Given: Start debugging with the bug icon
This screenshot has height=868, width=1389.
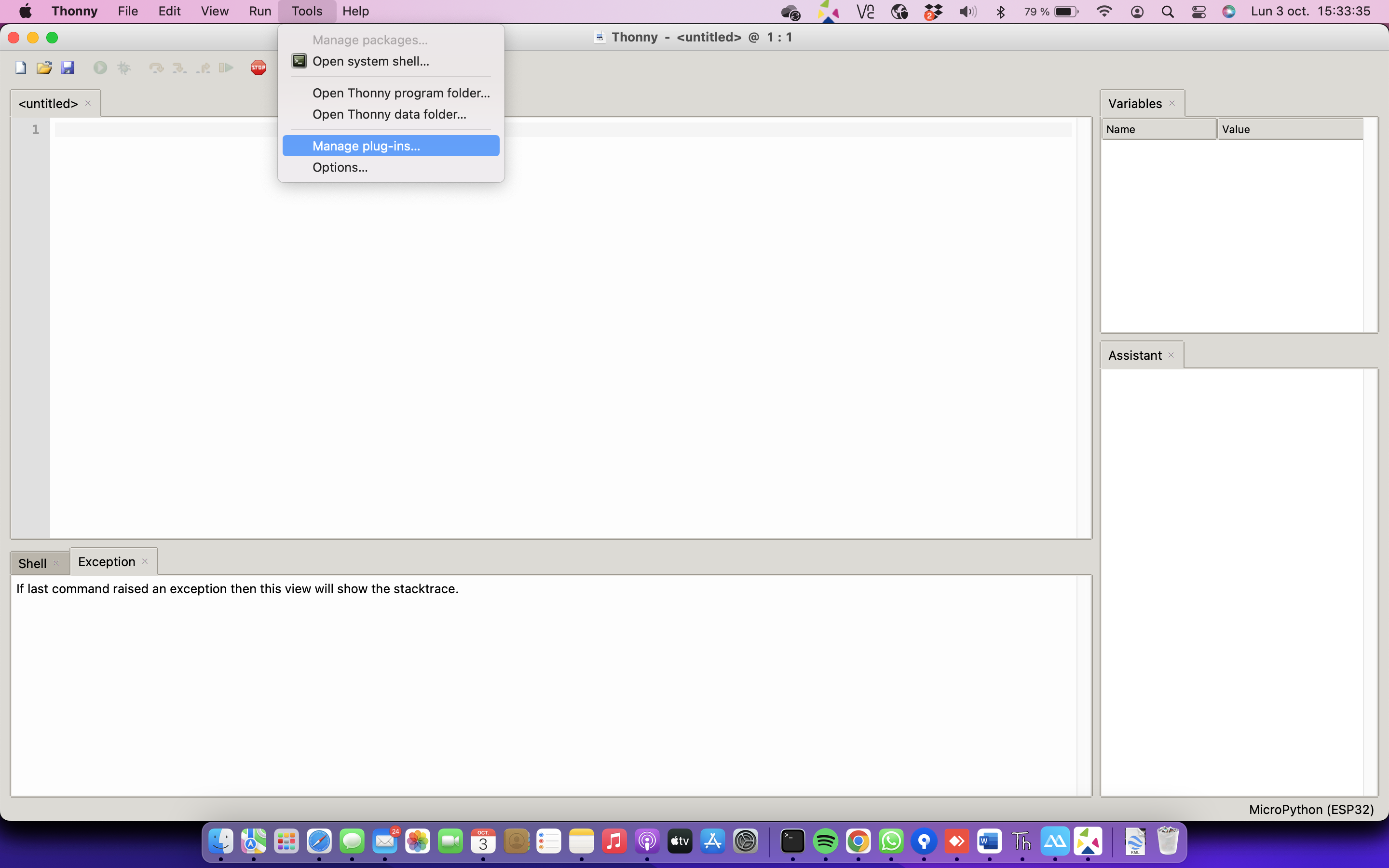Looking at the screenshot, I should point(124,68).
